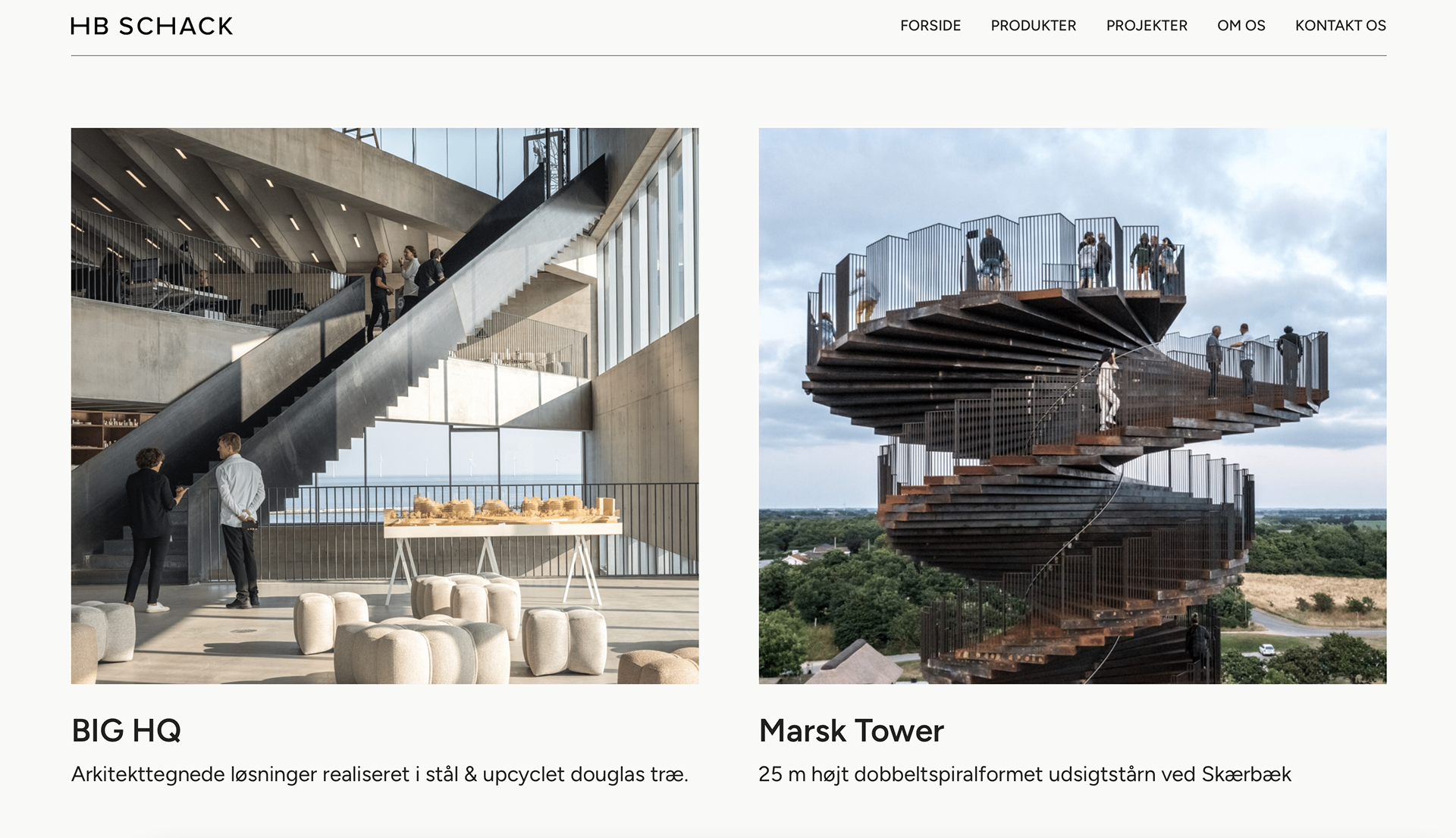1456x838 pixels.
Task: Select OM OS in the navigation
Action: (1241, 26)
